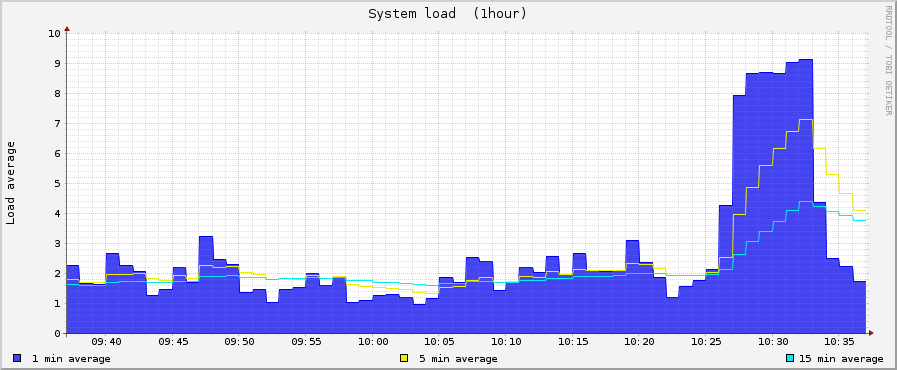Viewport: 897px width, 370px height.
Task: Click the 9 value on the load axis
Action: (57, 63)
